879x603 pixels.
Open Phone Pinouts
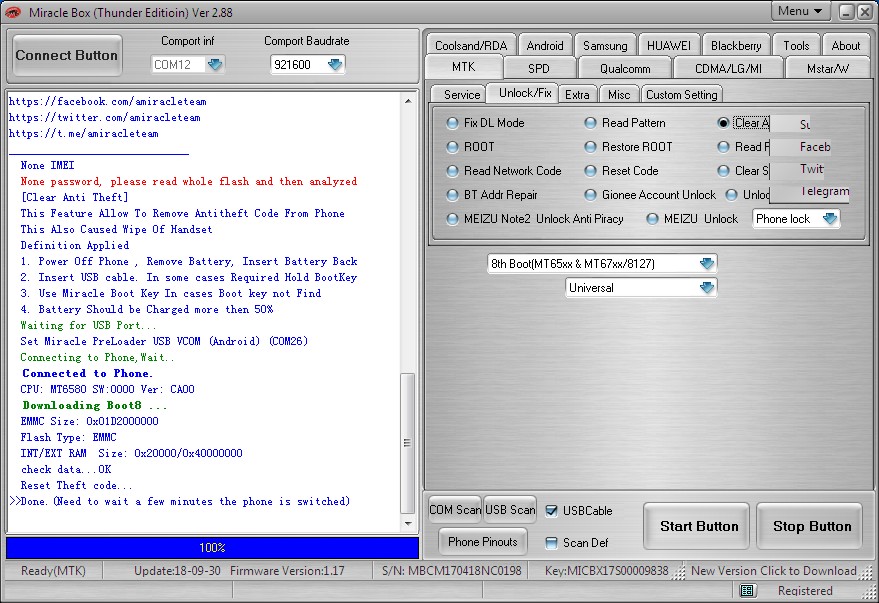point(483,542)
